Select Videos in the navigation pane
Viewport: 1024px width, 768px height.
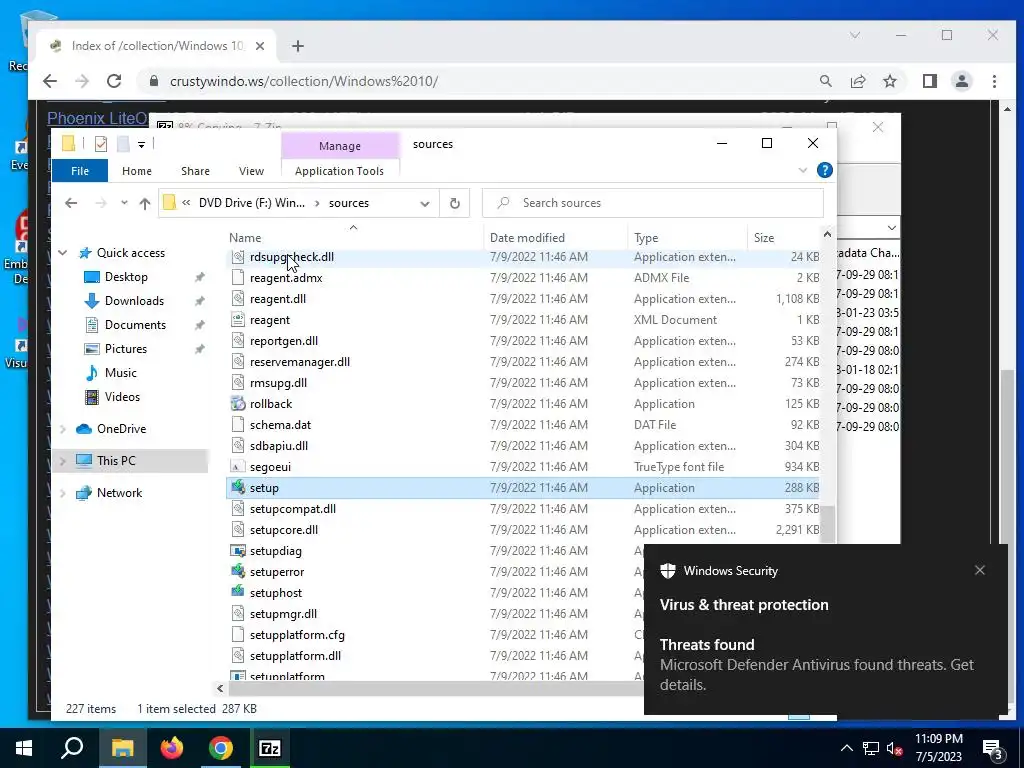[122, 397]
